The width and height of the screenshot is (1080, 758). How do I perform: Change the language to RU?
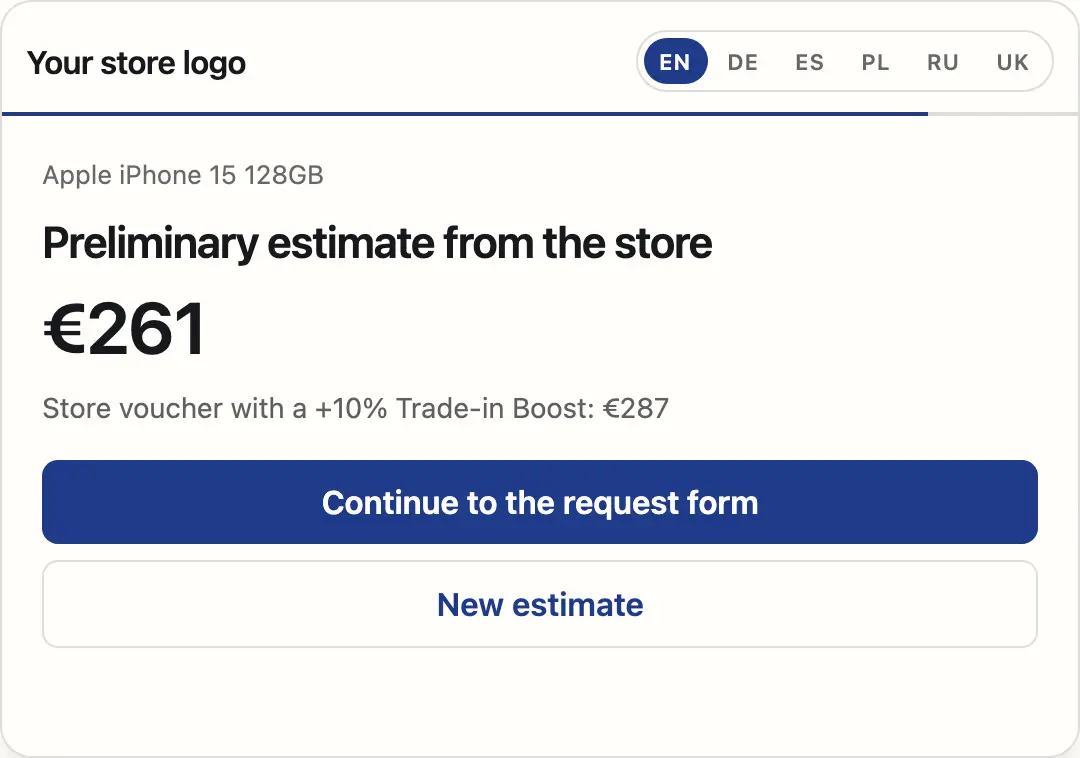tap(942, 62)
